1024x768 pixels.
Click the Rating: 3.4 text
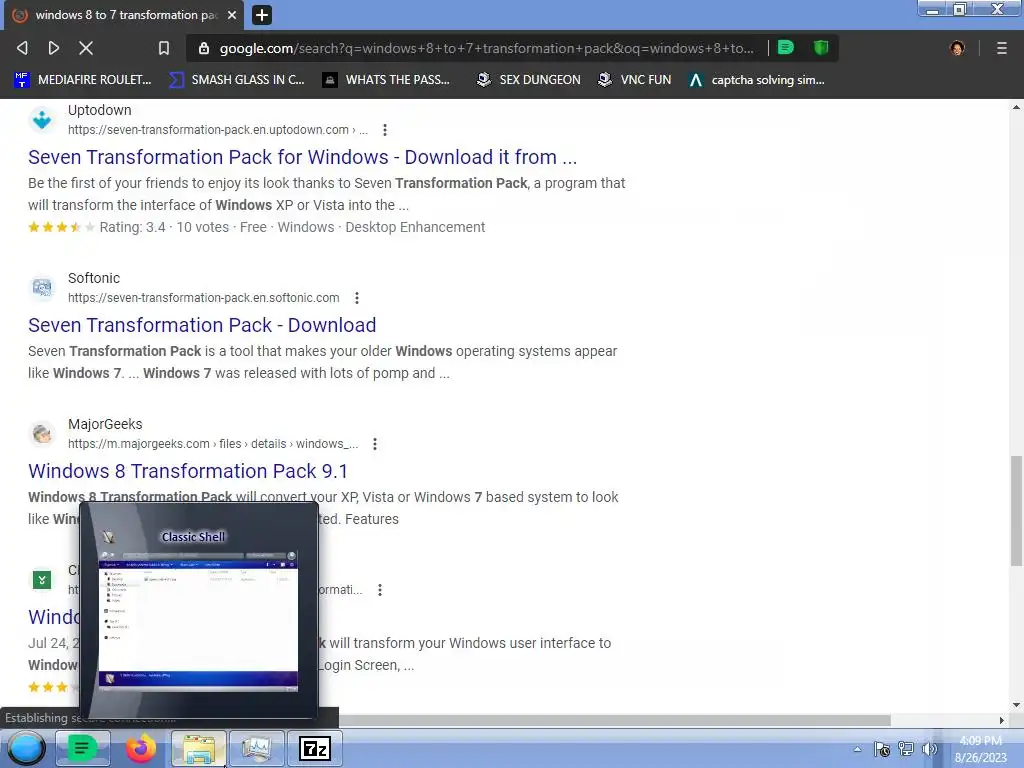[x=133, y=227]
